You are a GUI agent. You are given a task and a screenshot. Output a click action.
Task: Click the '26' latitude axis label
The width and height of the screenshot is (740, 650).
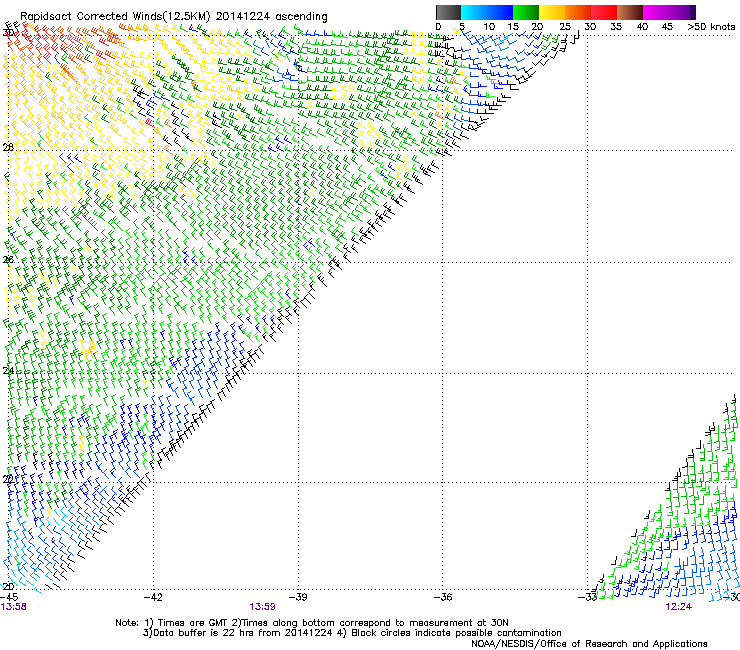(x=8, y=260)
